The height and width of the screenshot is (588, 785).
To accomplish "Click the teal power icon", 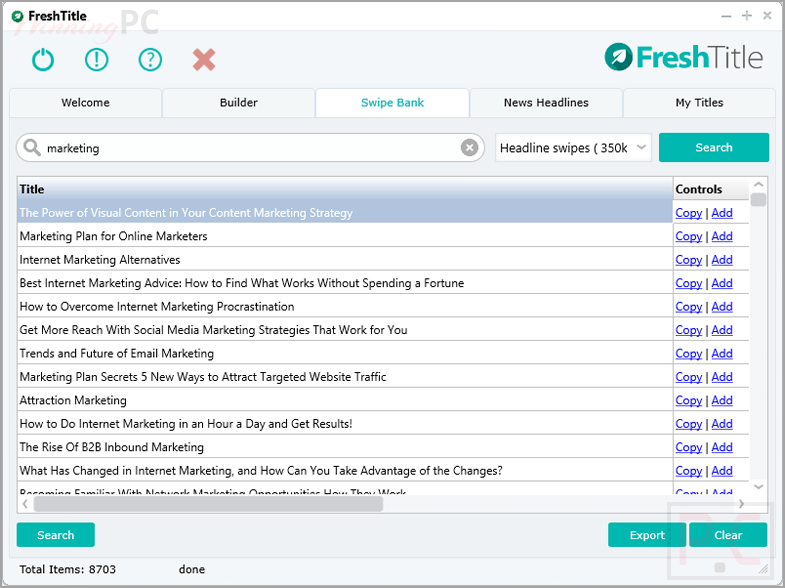I will coord(43,60).
